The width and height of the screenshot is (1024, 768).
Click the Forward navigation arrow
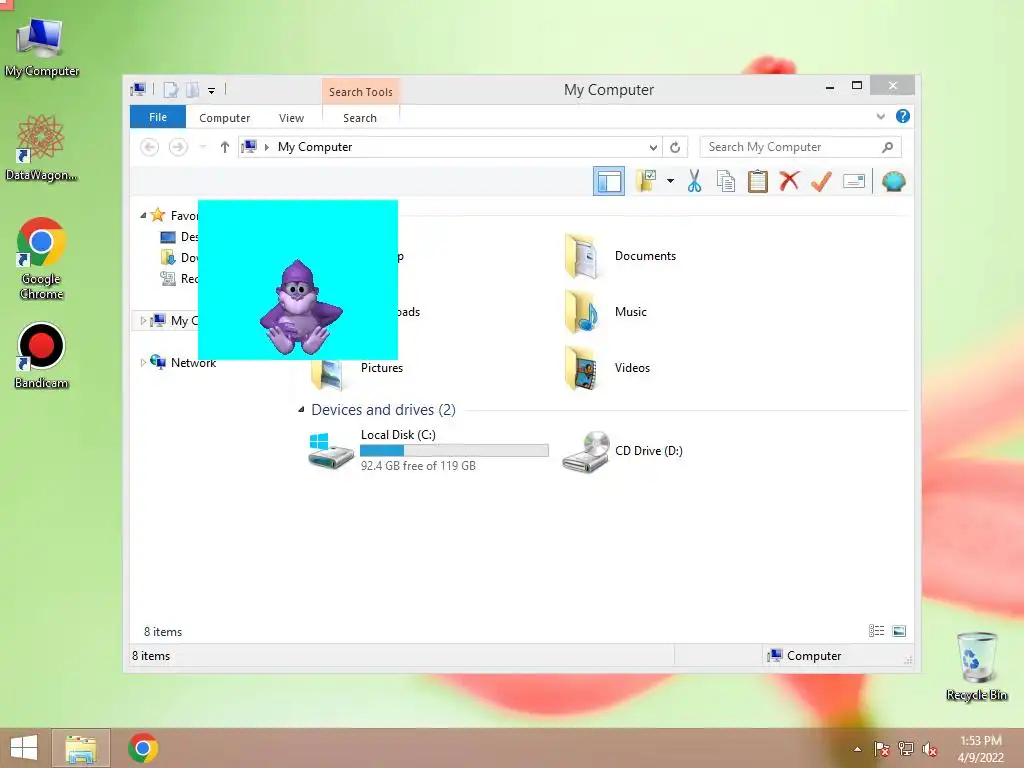(178, 147)
